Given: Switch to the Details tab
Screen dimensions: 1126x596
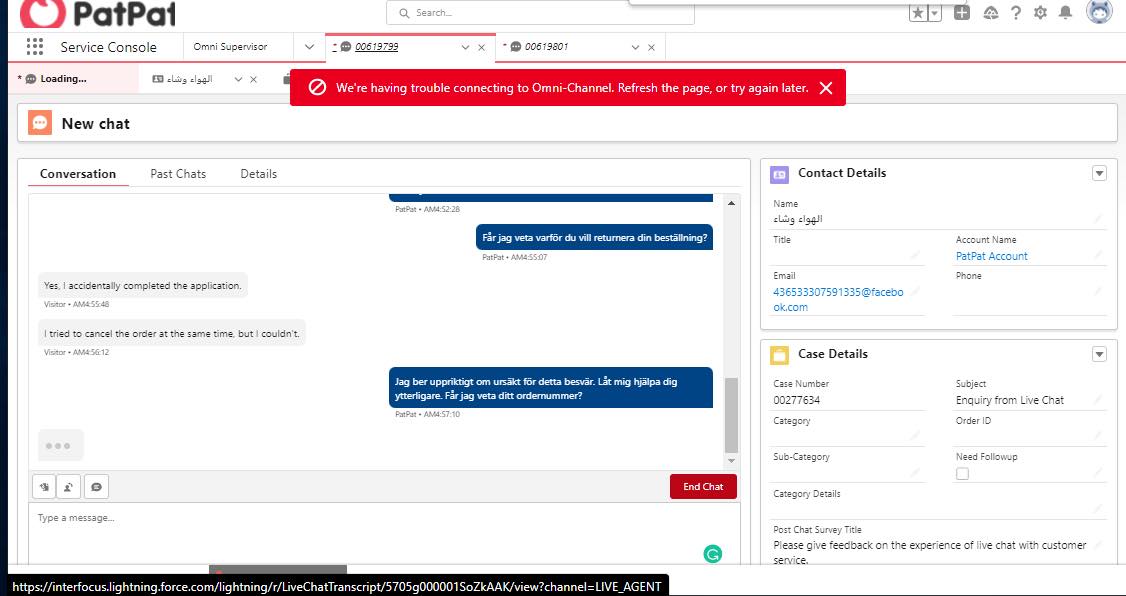Looking at the screenshot, I should 258,174.
